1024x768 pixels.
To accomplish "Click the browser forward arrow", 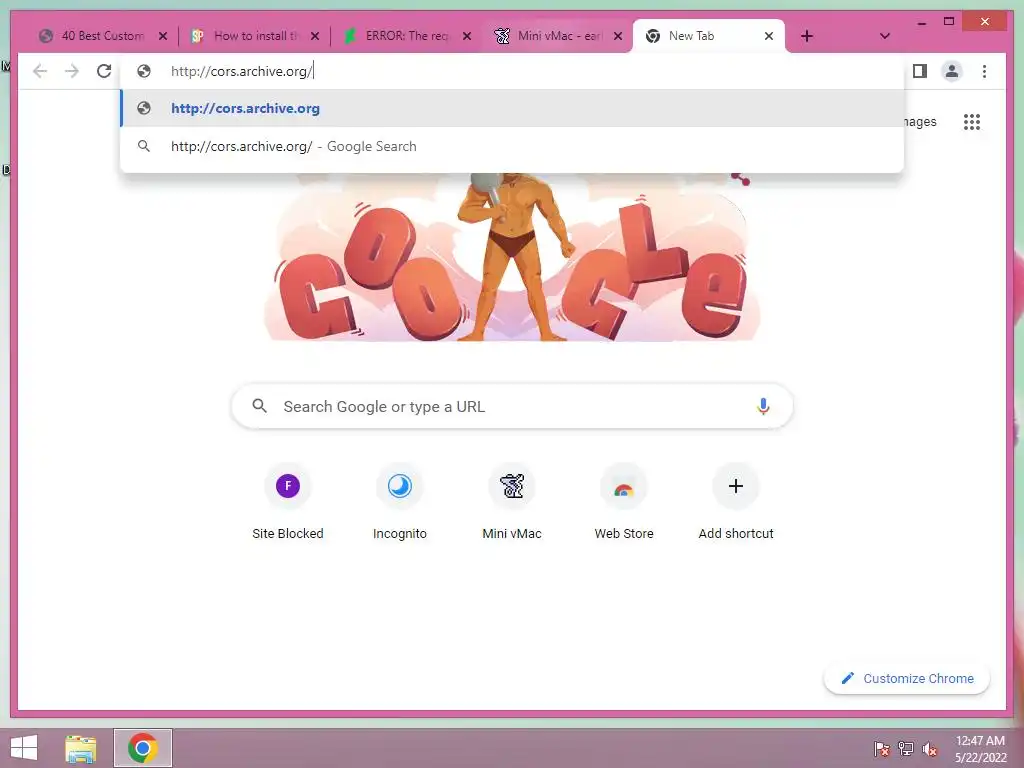I will 72,71.
